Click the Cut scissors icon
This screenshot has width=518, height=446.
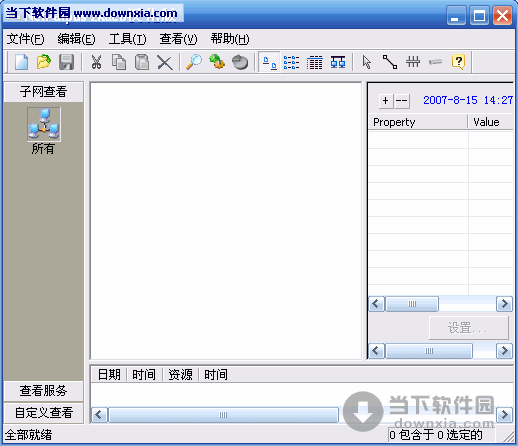(96, 62)
